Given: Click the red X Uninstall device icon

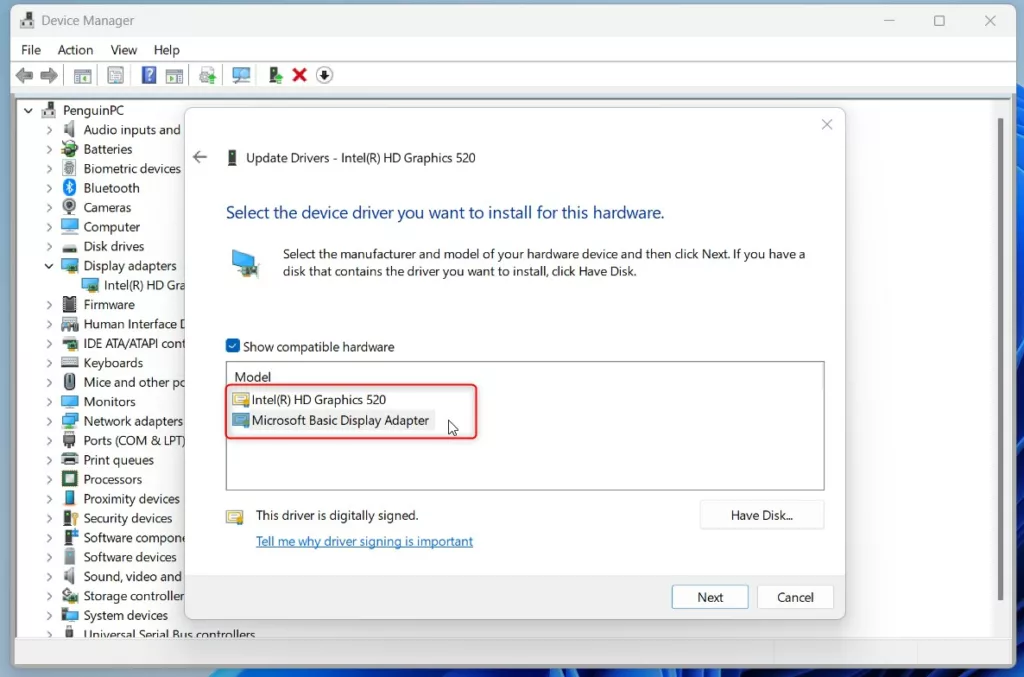Looking at the screenshot, I should click(300, 76).
